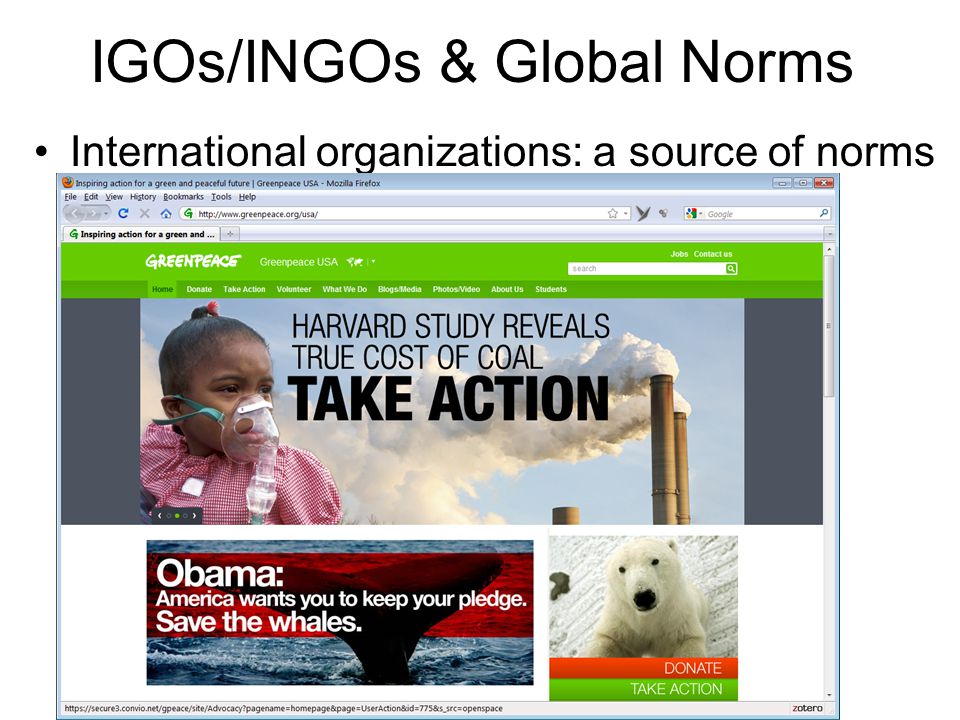
Task: Go to previous slide in banner carousel
Action: (x=160, y=516)
